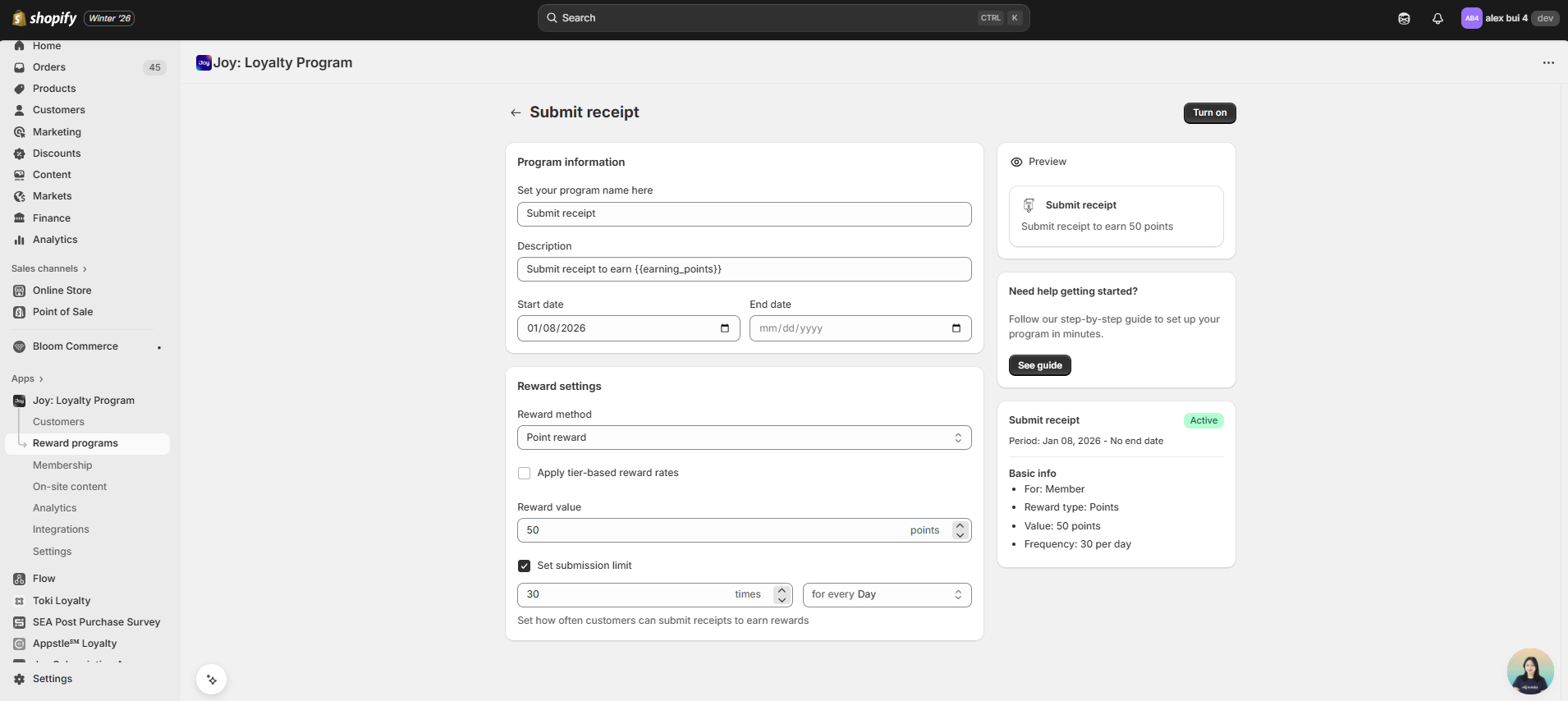Open the support chat avatar
Image resolution: width=1568 pixels, height=701 pixels.
pyautogui.click(x=1529, y=671)
